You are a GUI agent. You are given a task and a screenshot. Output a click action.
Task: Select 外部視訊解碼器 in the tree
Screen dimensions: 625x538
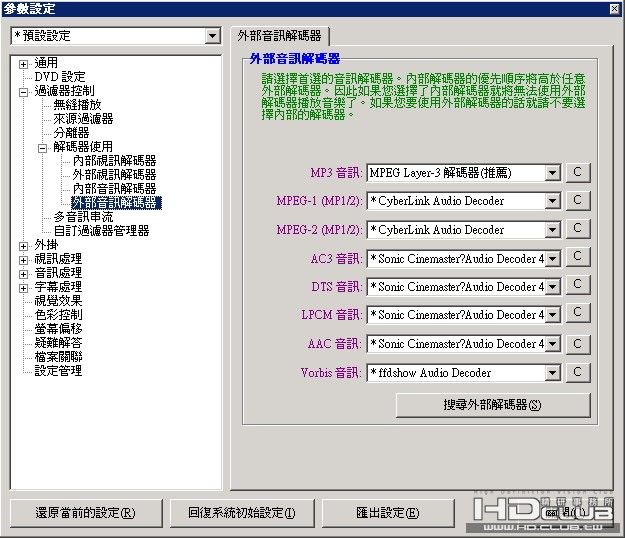click(114, 175)
